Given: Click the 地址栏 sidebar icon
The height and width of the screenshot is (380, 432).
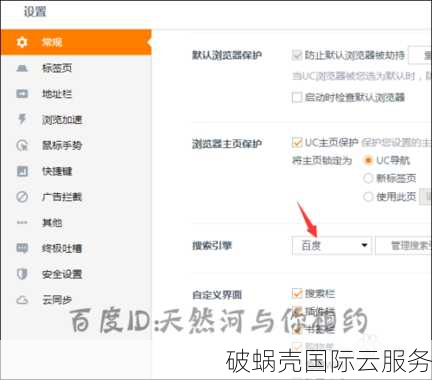Looking at the screenshot, I should [x=22, y=94].
